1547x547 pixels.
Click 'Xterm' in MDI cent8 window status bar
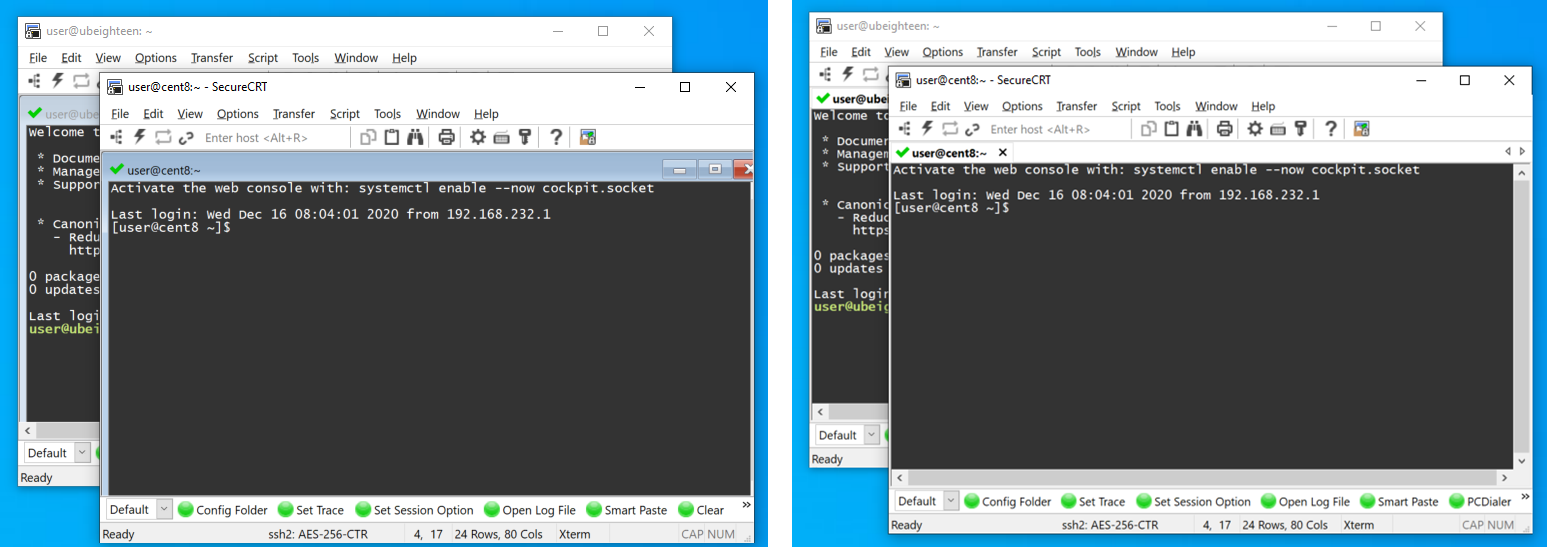pos(574,534)
